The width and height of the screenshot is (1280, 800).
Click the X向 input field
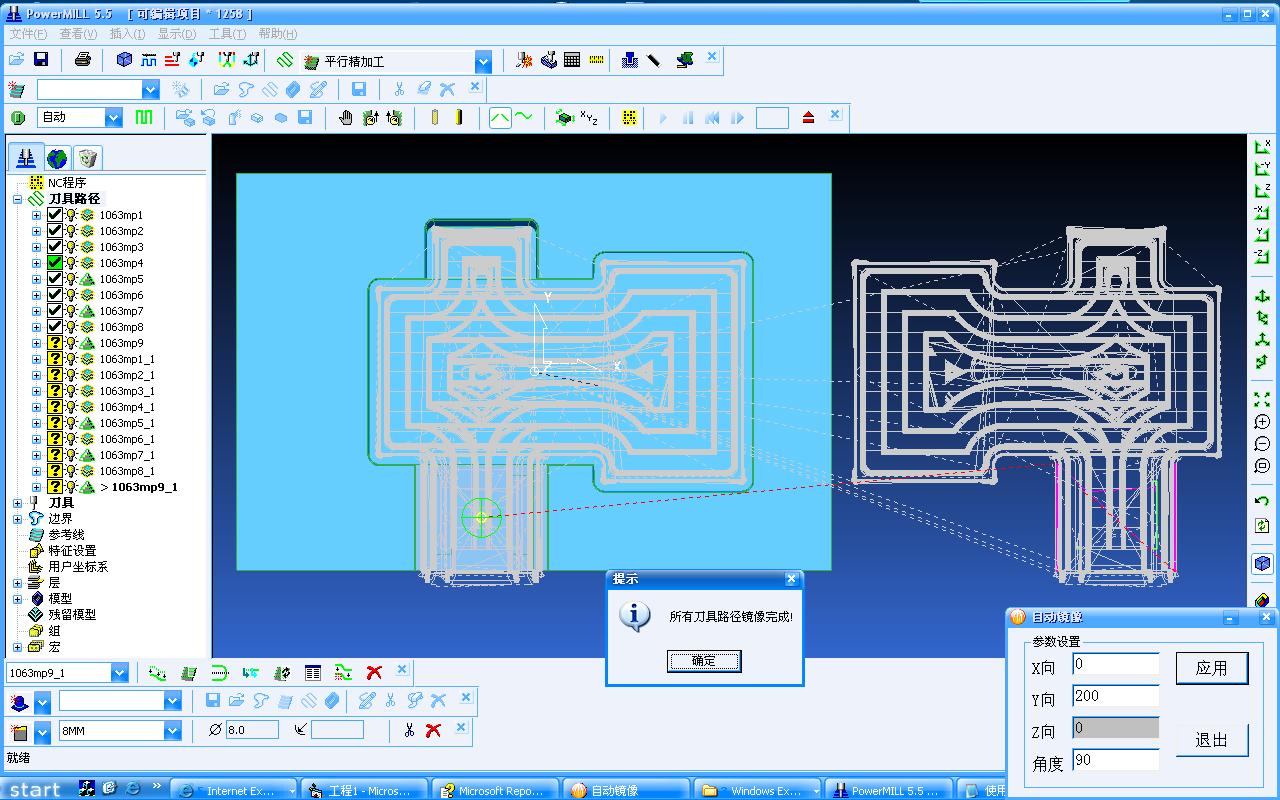[x=1116, y=665]
